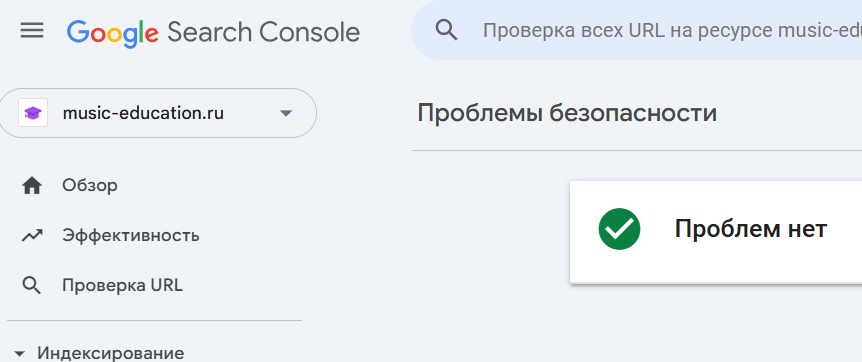
Task: Click the purple graduation cap site icon
Action: pyautogui.click(x=33, y=113)
